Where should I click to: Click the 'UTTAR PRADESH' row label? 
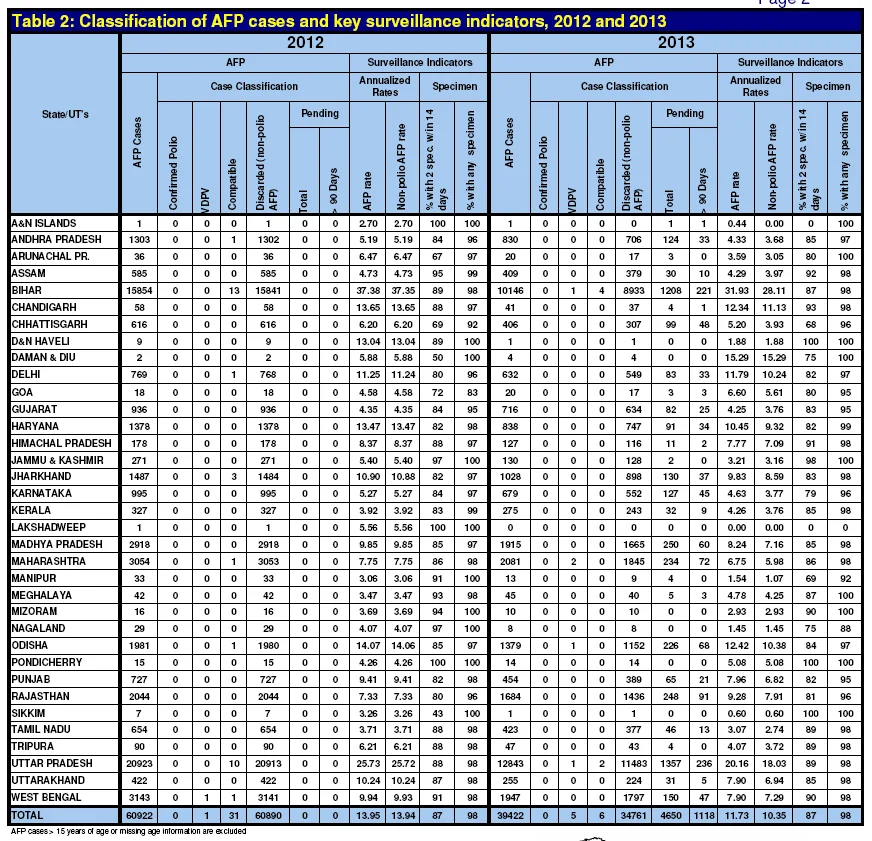(x=52, y=764)
